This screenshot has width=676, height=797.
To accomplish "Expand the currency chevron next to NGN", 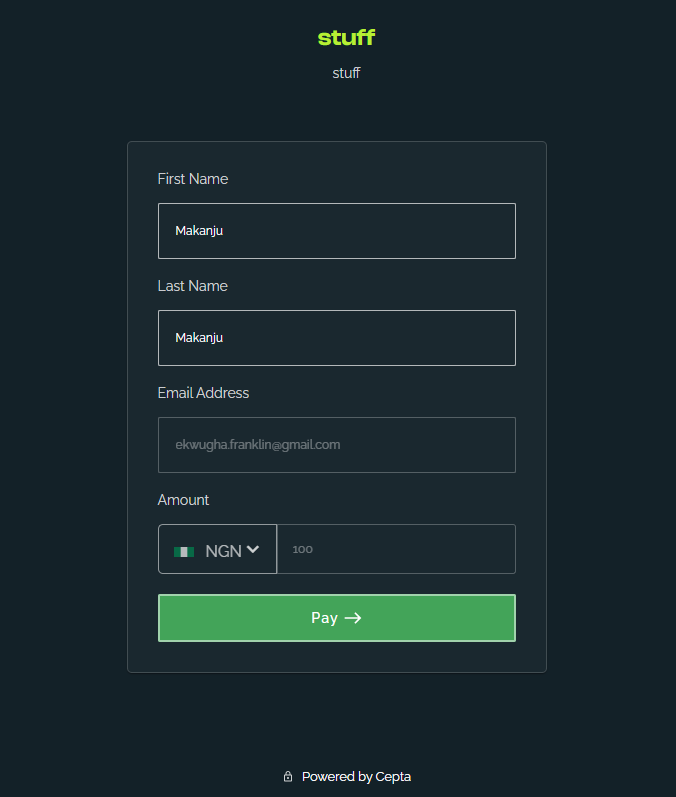I will 253,549.
